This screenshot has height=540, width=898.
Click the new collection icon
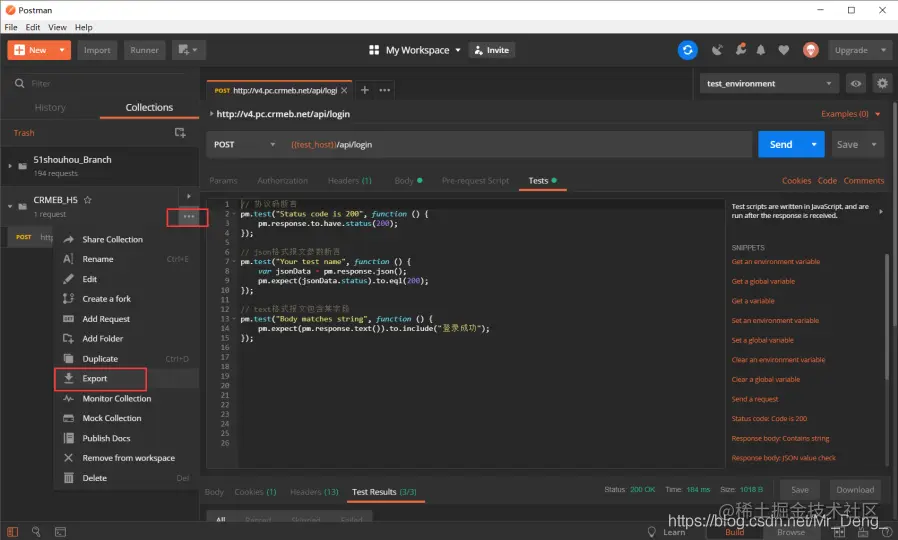[180, 133]
